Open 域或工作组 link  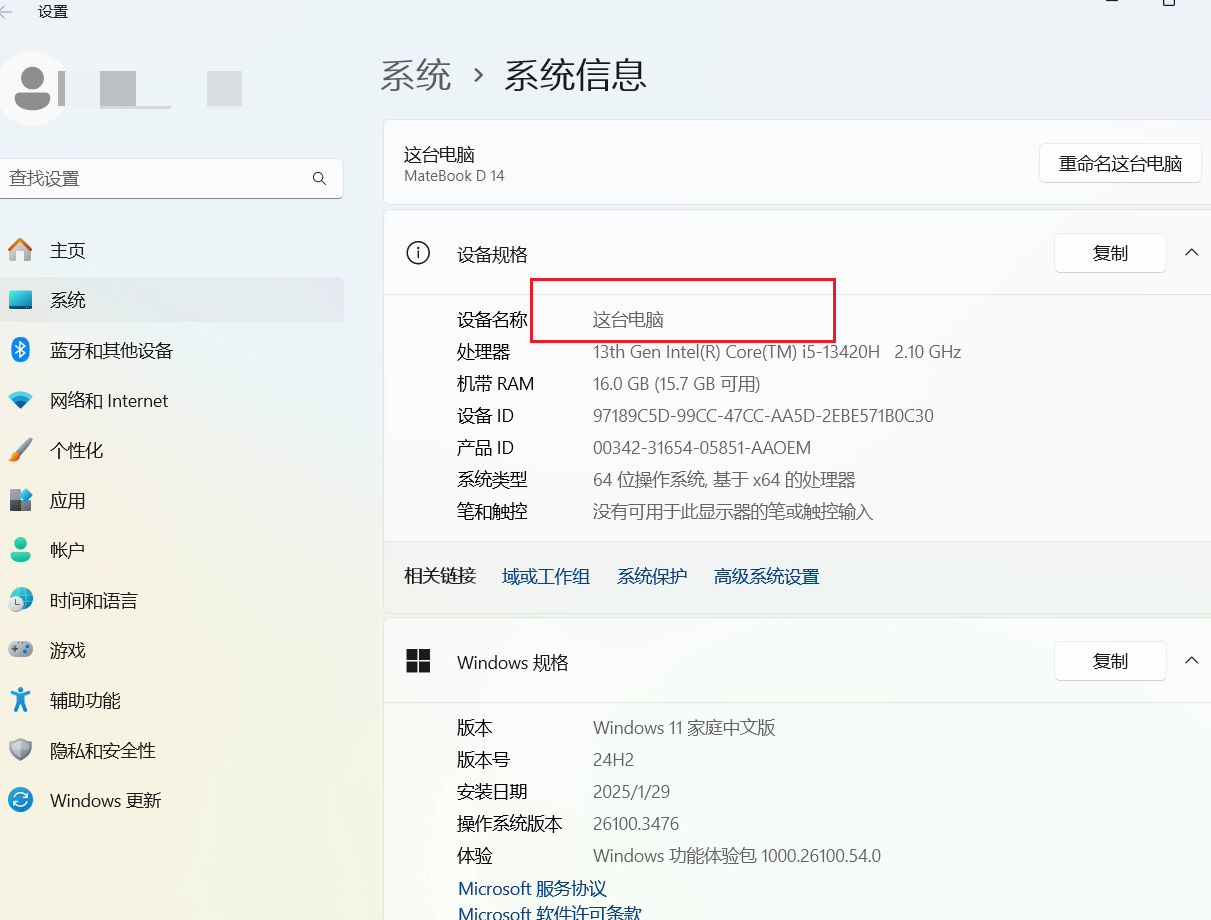tap(545, 576)
